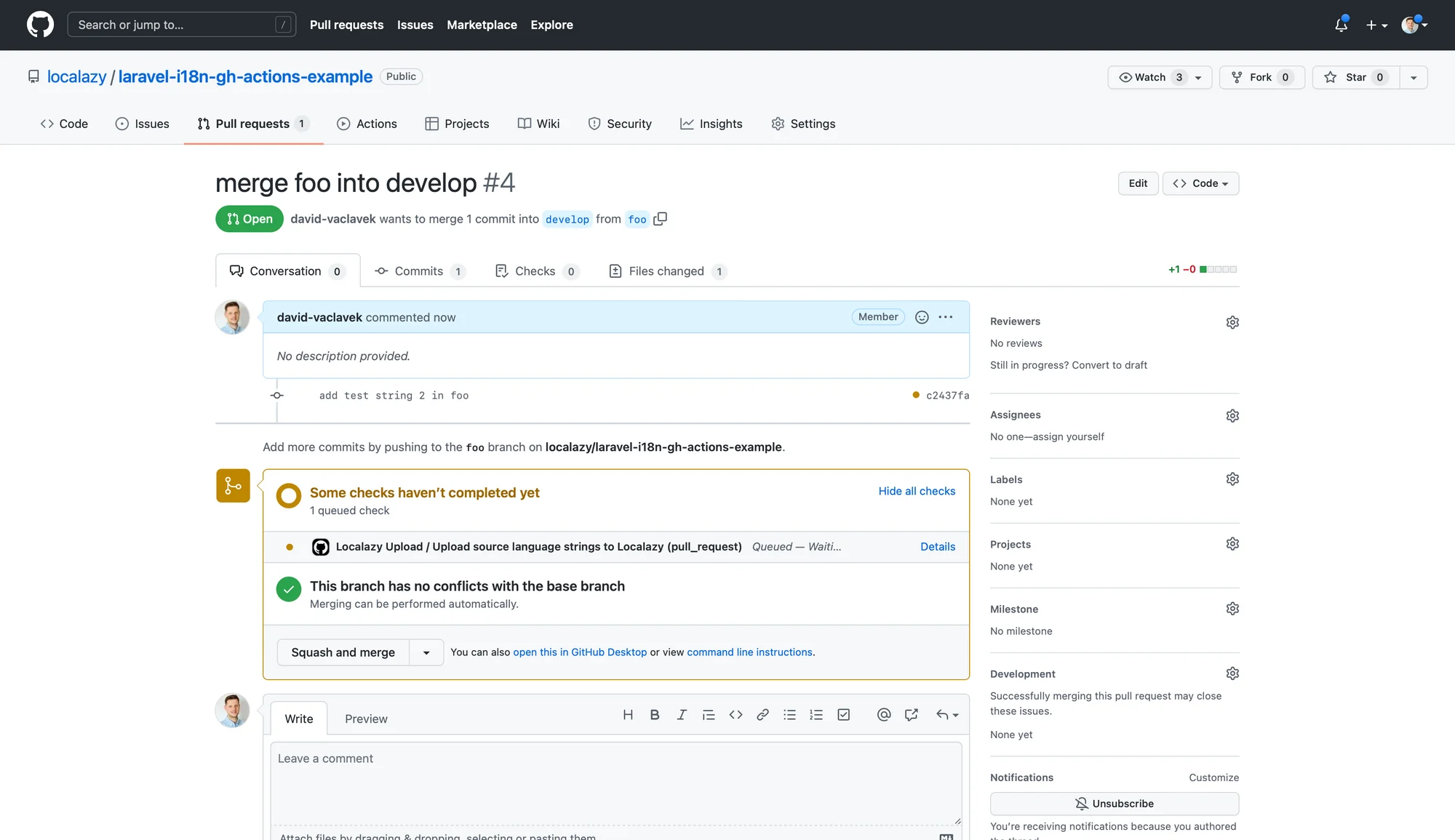Open the Code dropdown beside Edit
The height and width of the screenshot is (840, 1455).
coord(1200,183)
